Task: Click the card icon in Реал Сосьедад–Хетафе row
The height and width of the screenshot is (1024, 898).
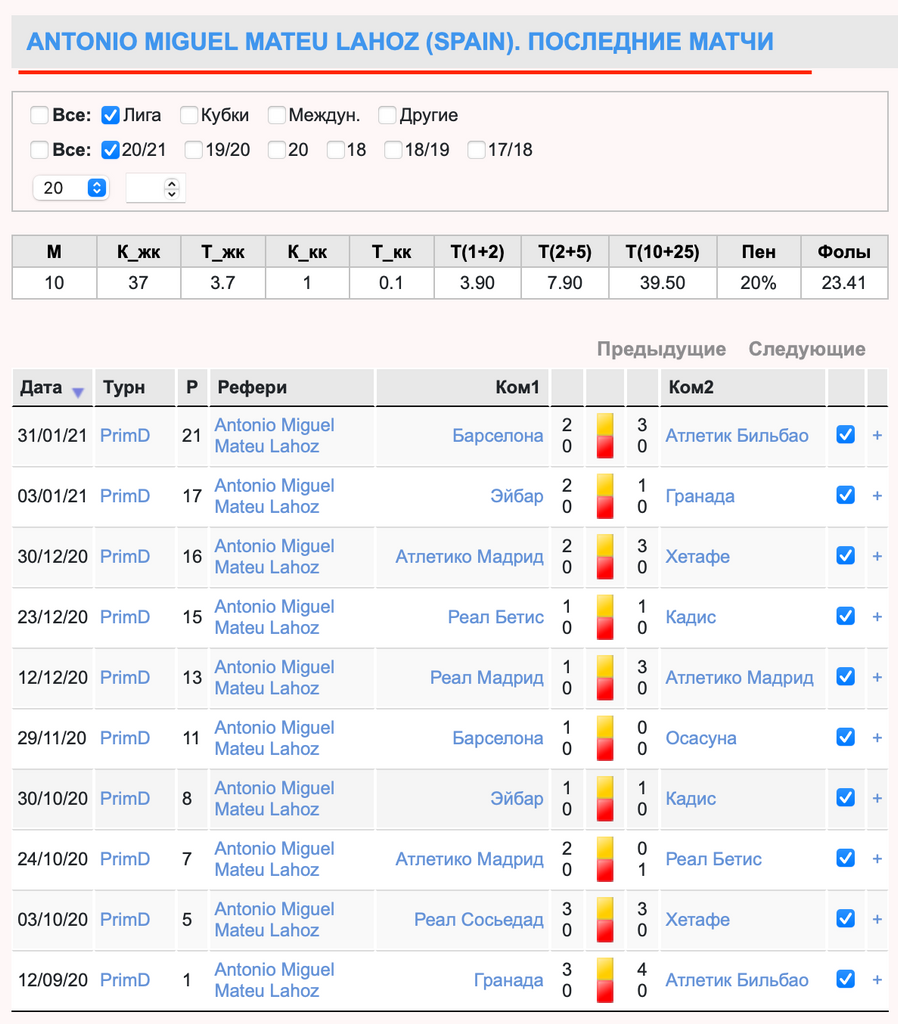Action: point(605,920)
